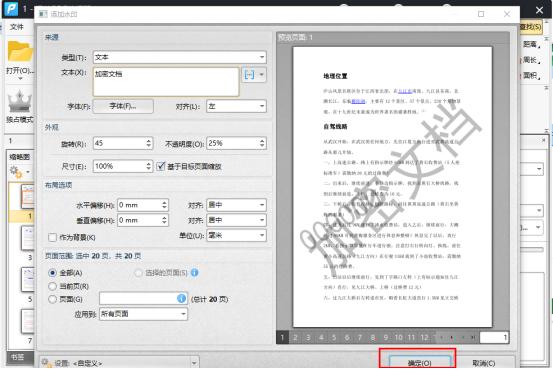Image resolution: width=553 pixels, height=369 pixels.
Task: Click the 添加水印 dialog title icon
Action: pyautogui.click(x=43, y=14)
